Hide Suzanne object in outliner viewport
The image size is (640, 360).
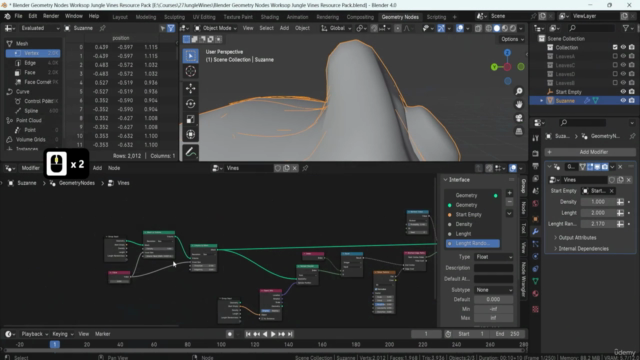click(623, 101)
